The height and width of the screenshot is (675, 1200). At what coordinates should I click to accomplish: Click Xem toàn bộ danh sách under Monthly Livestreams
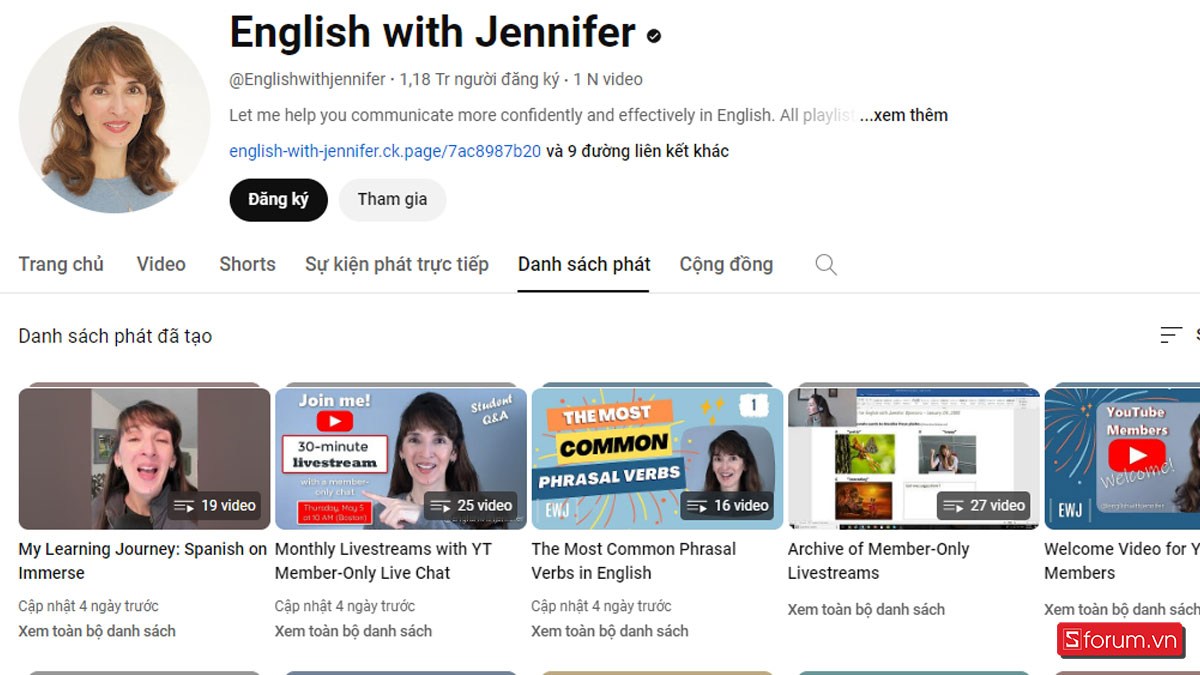pos(353,631)
